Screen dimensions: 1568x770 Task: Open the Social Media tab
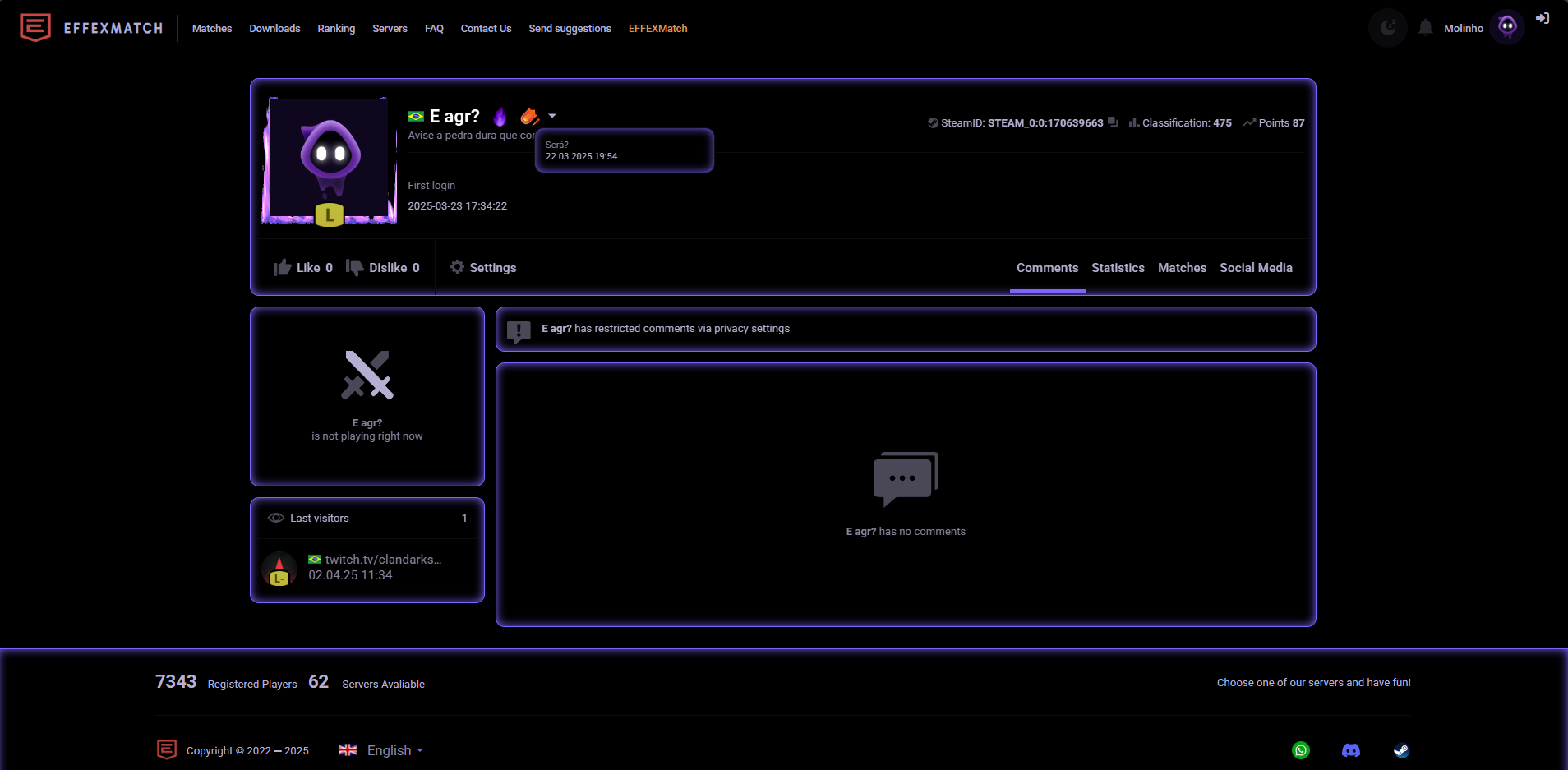(x=1256, y=268)
